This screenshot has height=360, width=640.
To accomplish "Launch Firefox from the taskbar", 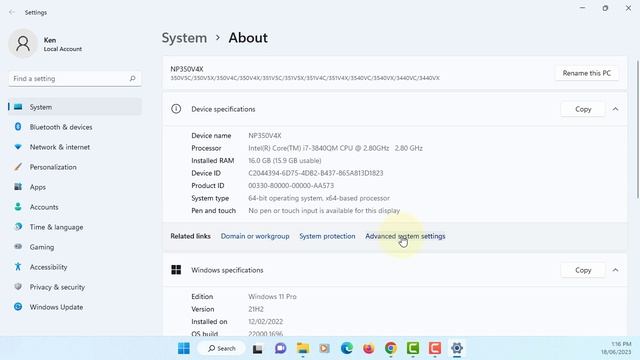I will click(369, 348).
